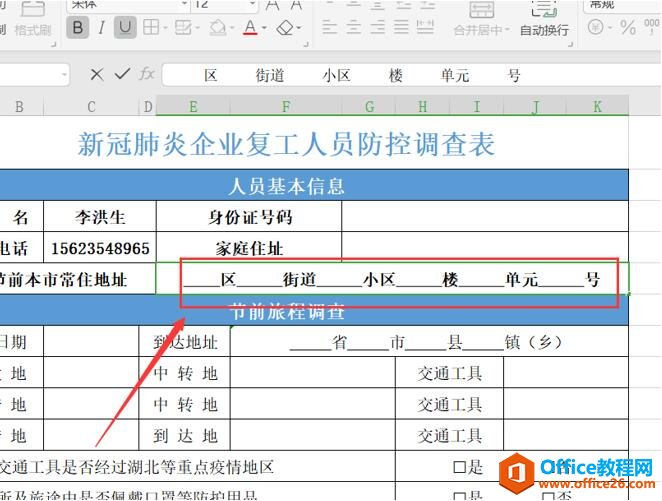The image size is (662, 501).
Task: Open the number format 常规 dropdown
Action: pyautogui.click(x=623, y=5)
